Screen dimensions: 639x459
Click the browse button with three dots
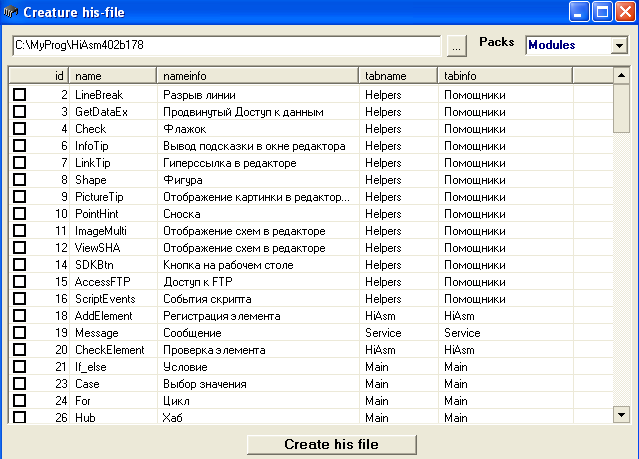point(456,46)
